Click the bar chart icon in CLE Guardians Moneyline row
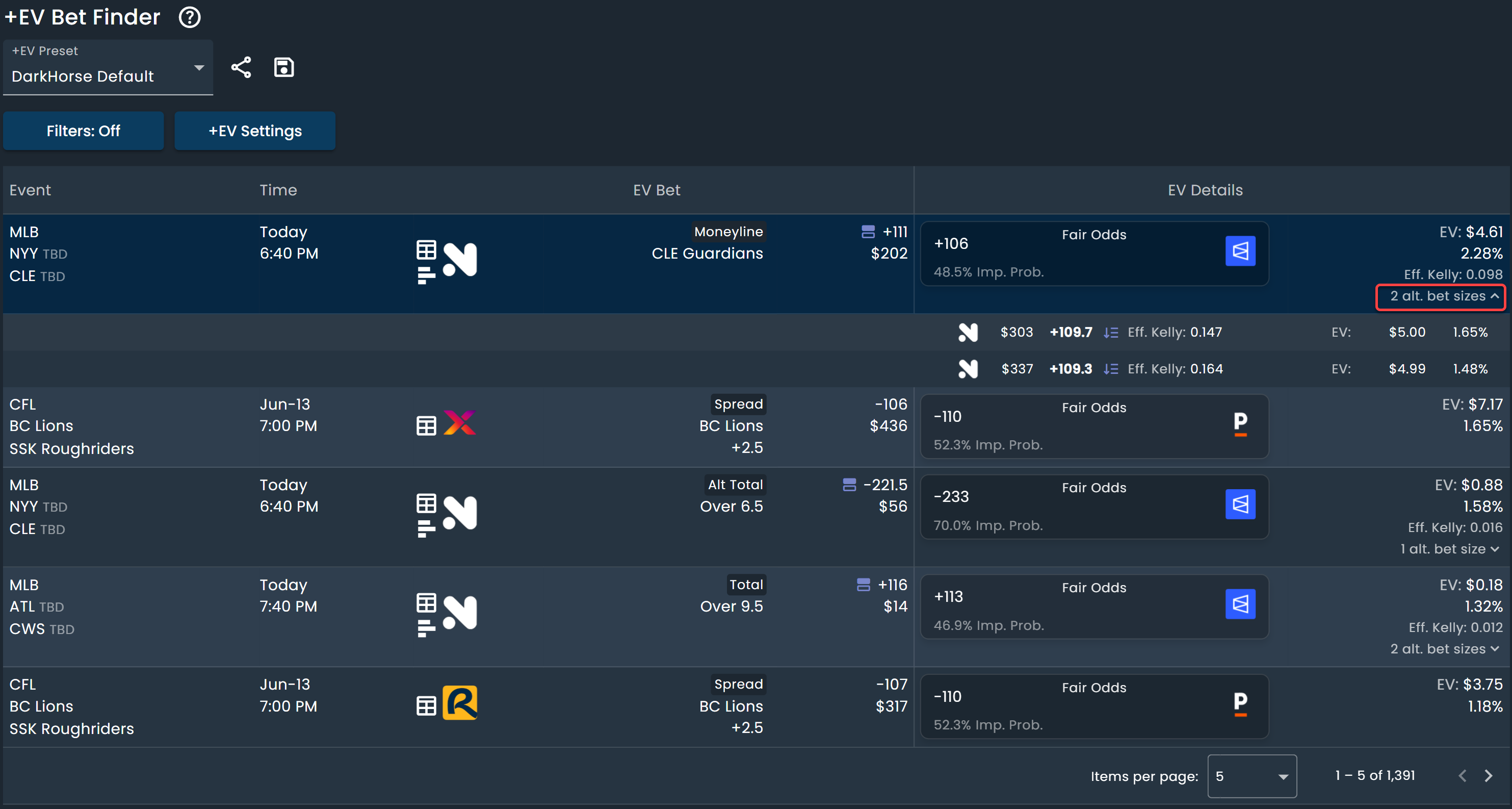 tap(426, 275)
